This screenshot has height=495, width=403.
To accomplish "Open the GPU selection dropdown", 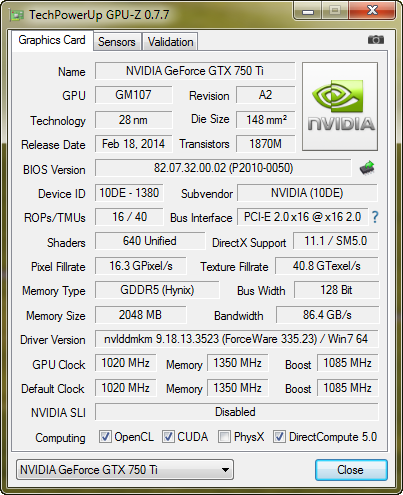I will [x=125, y=470].
